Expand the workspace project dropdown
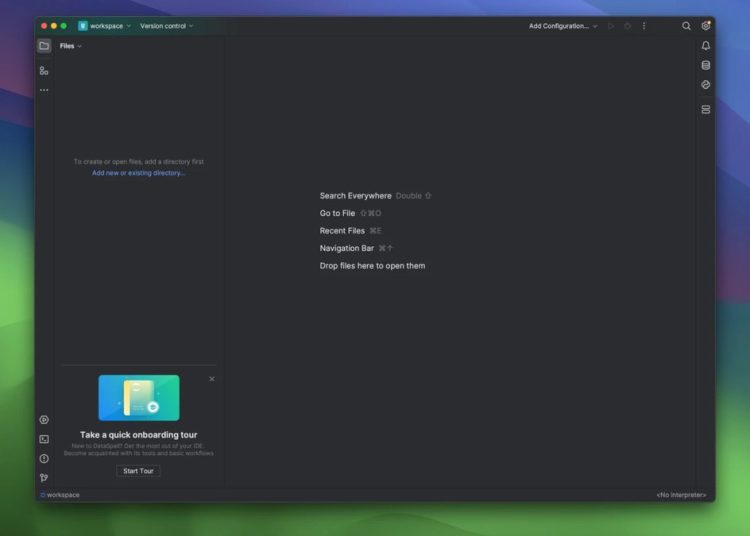750x536 pixels. point(105,26)
